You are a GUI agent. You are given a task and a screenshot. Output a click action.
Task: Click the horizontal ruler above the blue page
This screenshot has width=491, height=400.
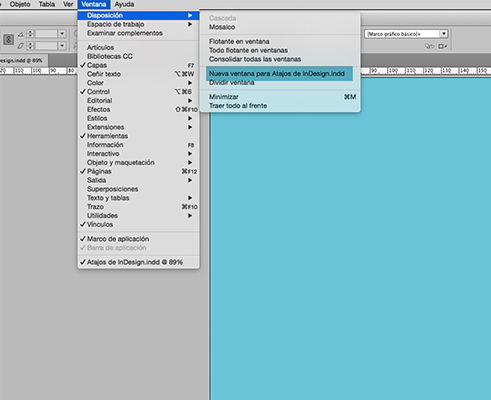tap(426, 71)
